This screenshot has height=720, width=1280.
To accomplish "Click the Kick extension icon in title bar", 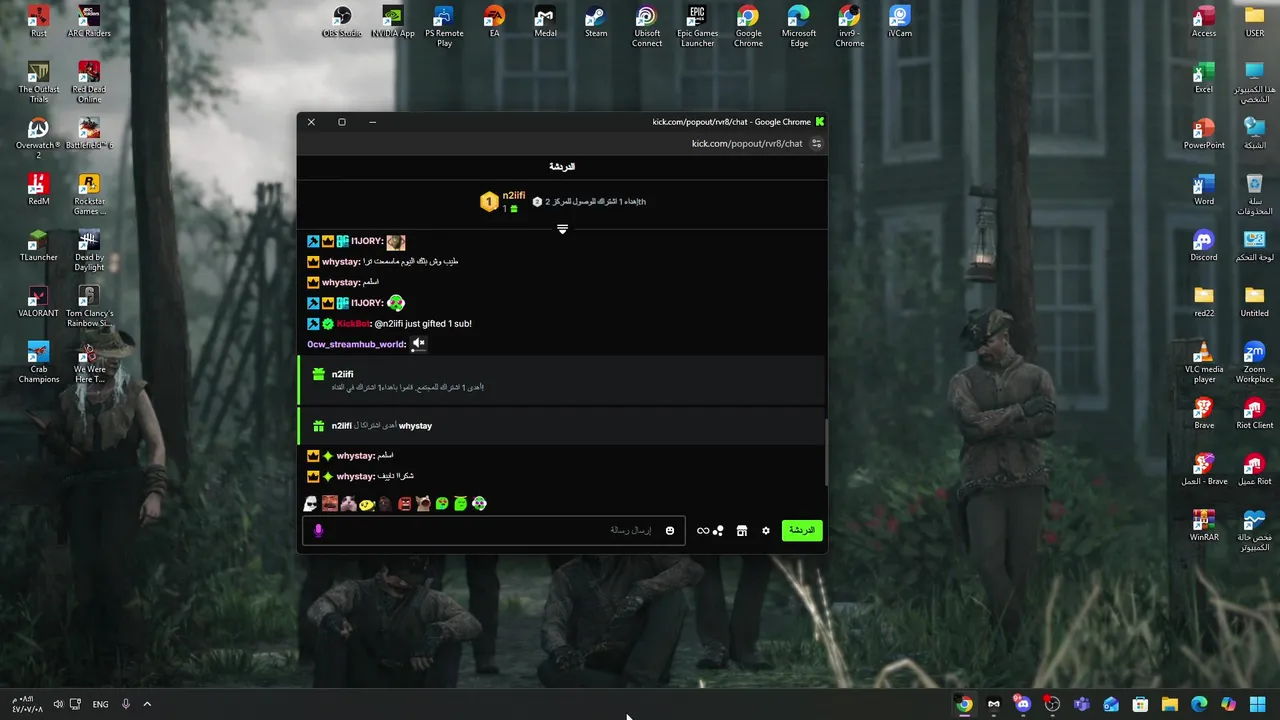I will (x=820, y=122).
